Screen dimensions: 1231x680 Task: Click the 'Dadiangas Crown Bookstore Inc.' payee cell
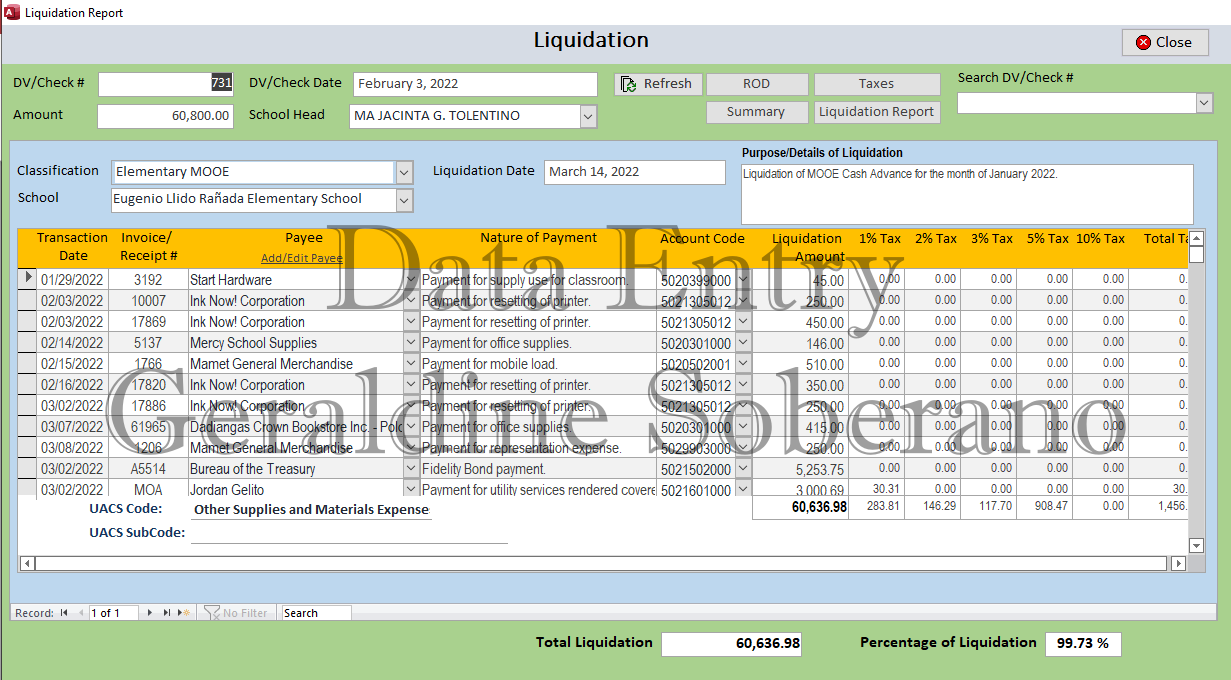click(x=296, y=427)
